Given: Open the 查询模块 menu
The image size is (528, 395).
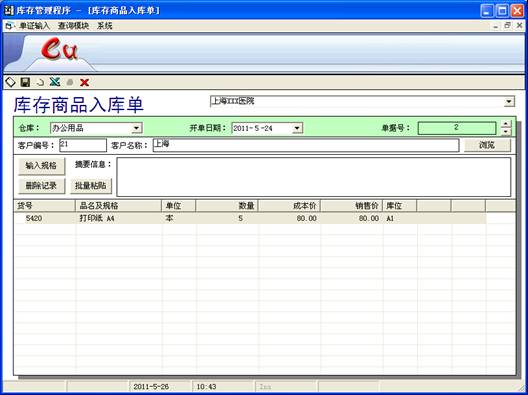Looking at the screenshot, I should coord(73,26).
